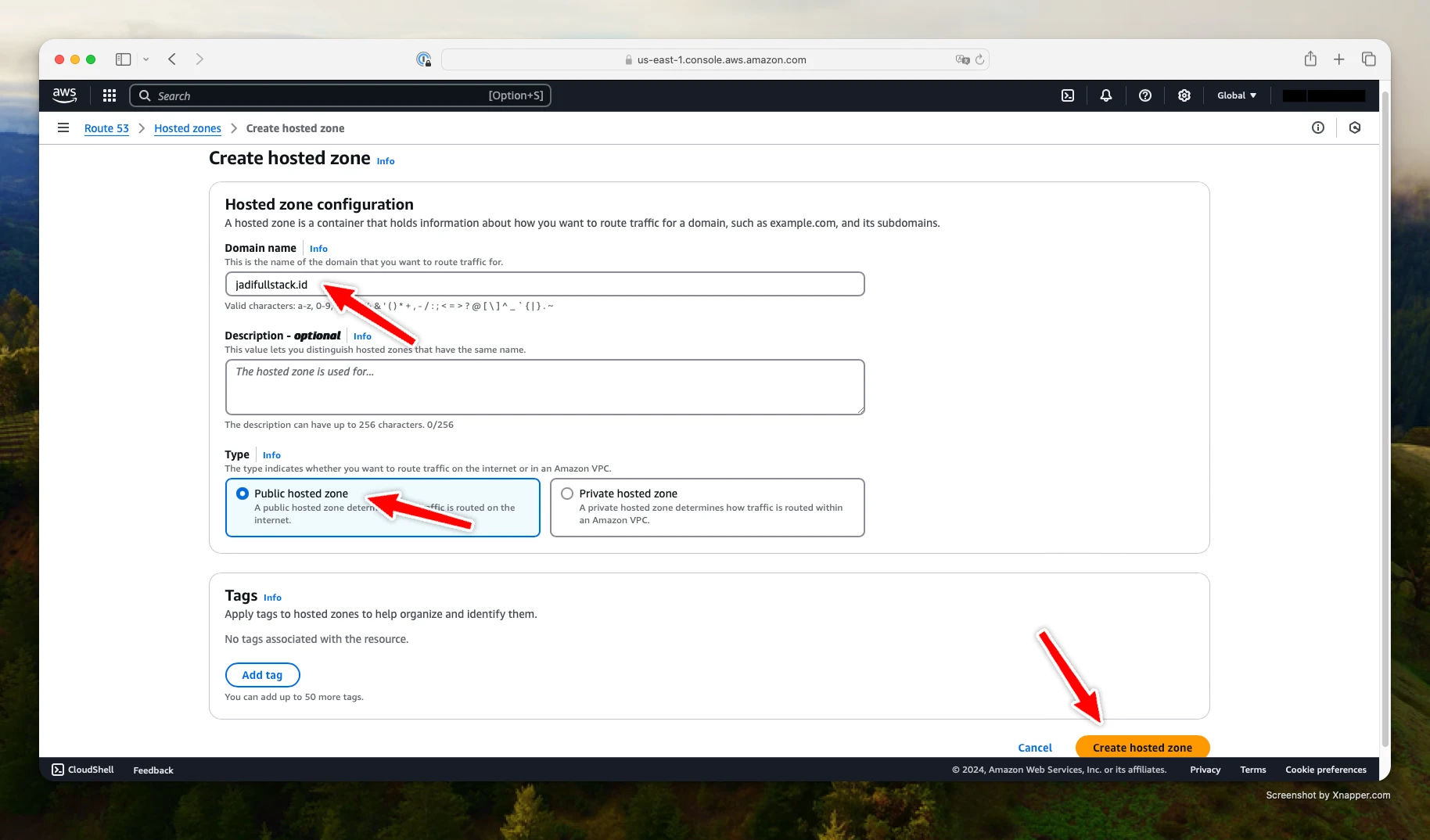1430x840 pixels.
Task: Open the Safari share menu
Action: 1310,59
